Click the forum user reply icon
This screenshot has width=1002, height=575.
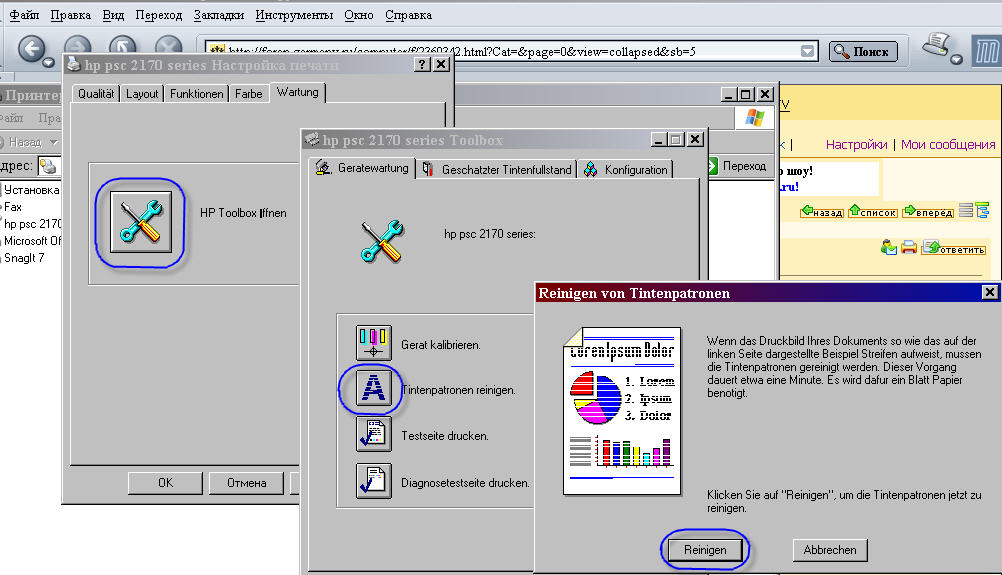888,247
